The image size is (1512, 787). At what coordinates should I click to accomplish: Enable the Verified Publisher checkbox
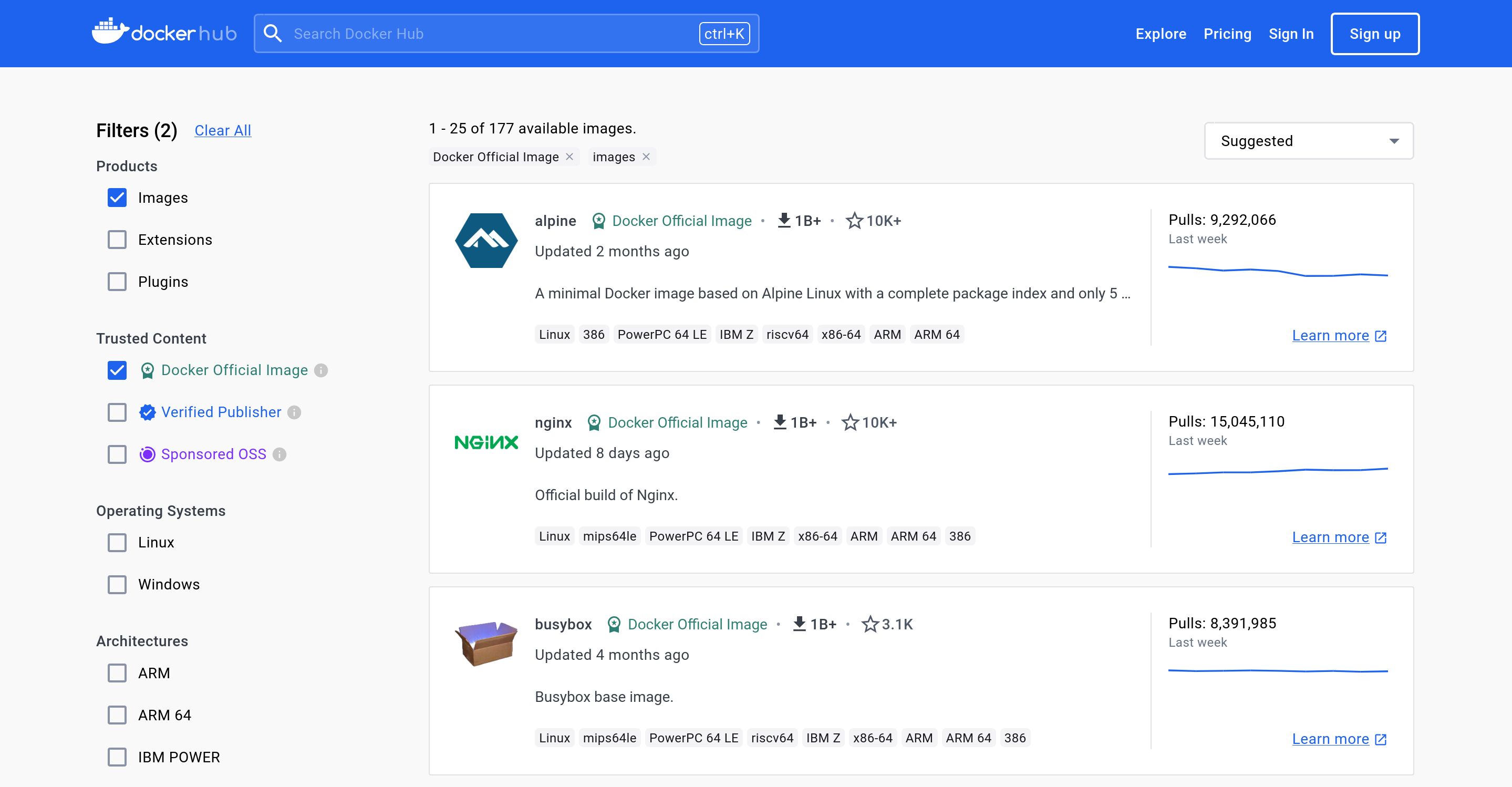point(117,412)
